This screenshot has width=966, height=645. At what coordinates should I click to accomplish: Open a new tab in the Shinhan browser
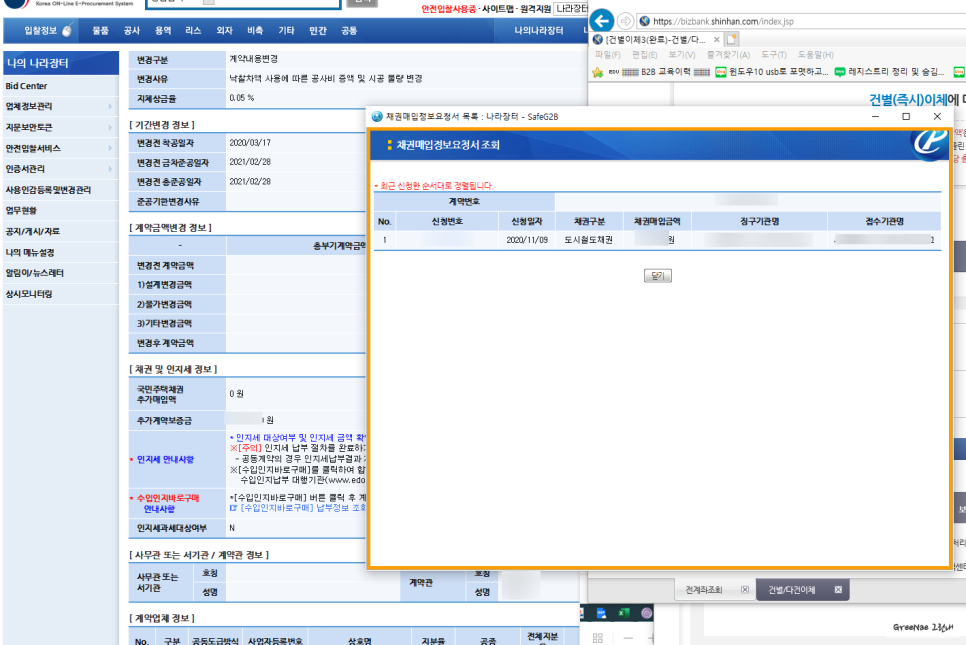click(x=731, y=39)
